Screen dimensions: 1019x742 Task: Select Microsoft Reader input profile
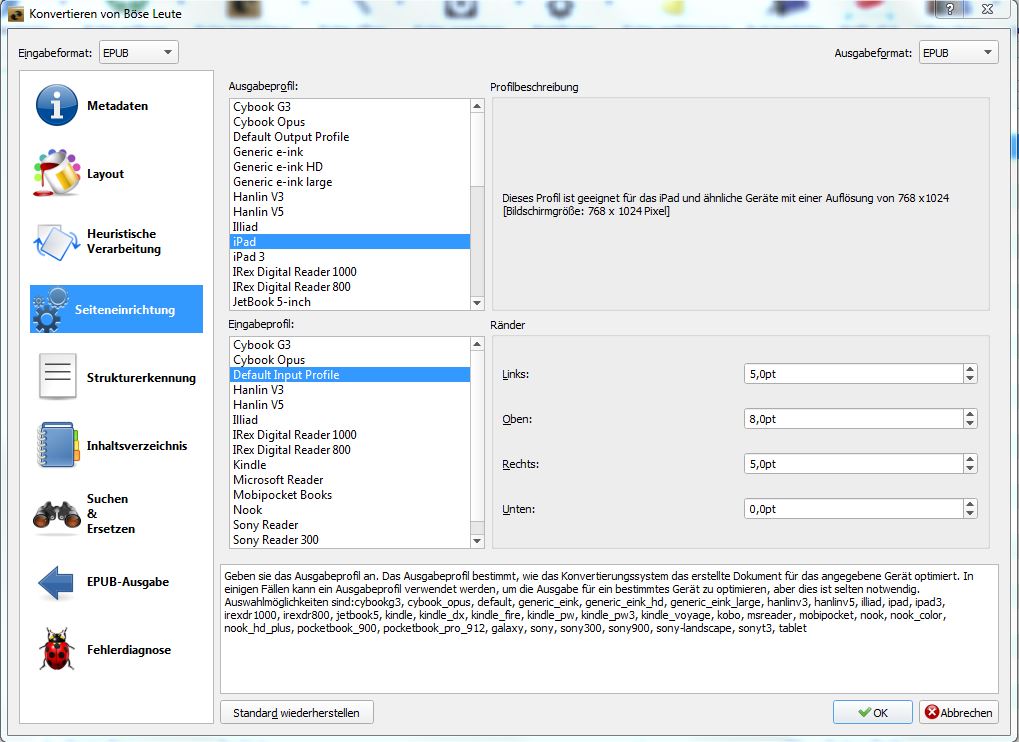click(x=350, y=480)
